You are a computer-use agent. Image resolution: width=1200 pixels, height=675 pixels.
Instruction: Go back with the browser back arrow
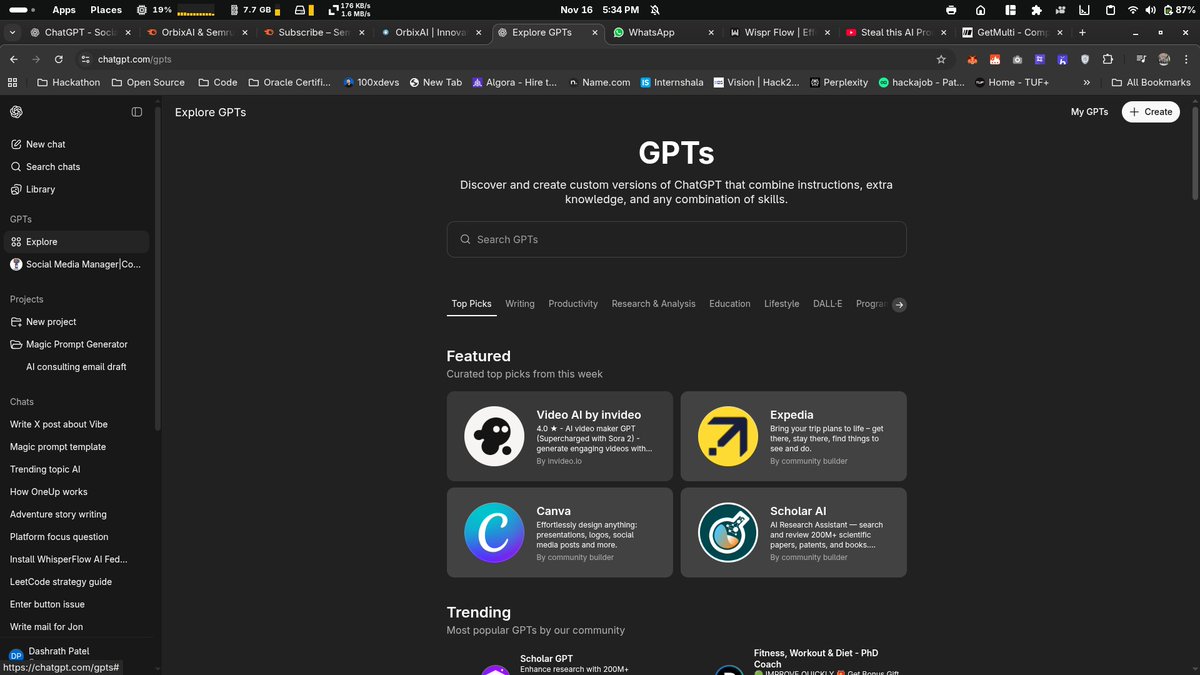pos(15,59)
